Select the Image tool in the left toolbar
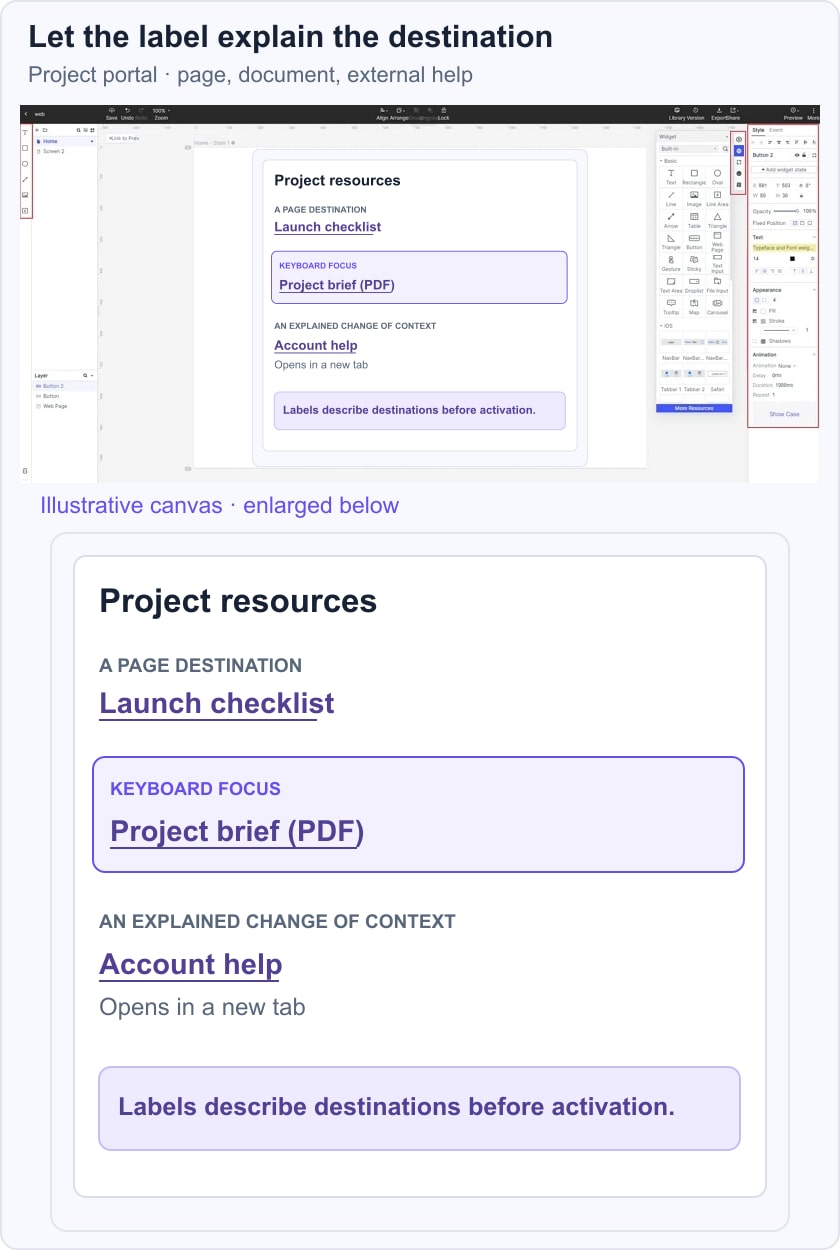Viewport: 840px width, 1250px height. pos(25,194)
